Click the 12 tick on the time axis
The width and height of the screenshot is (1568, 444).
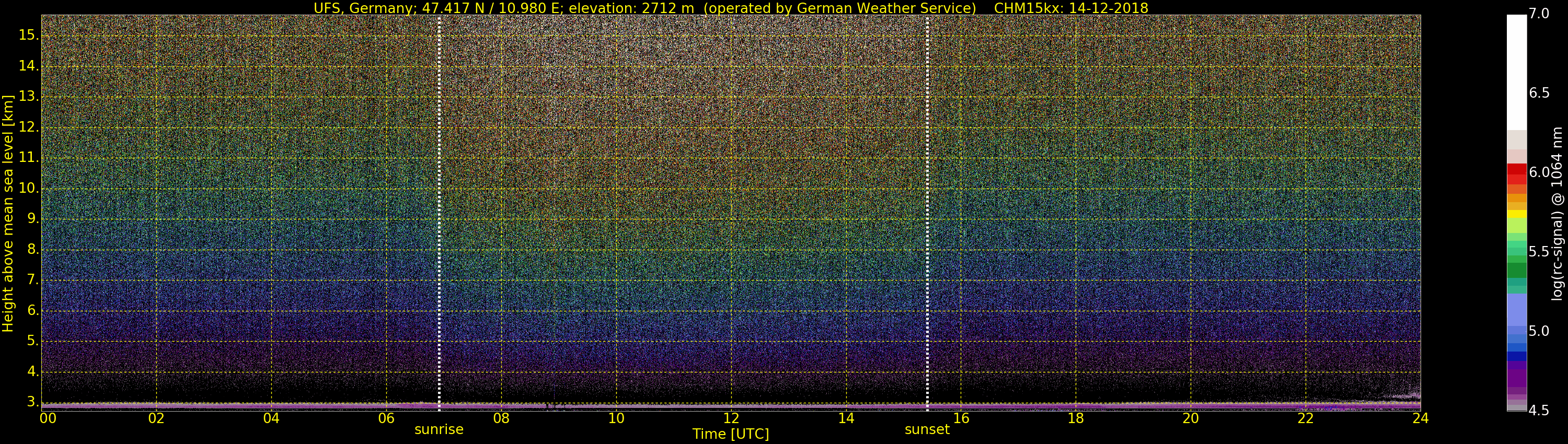coord(731,418)
